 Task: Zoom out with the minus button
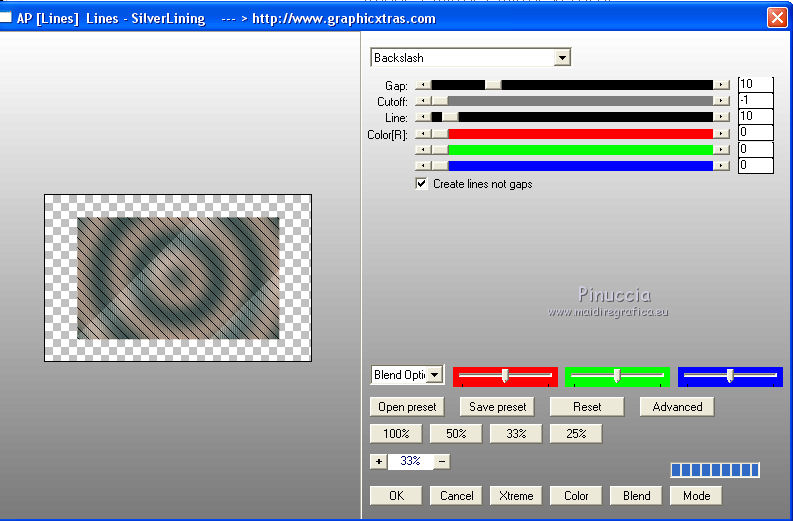[442, 461]
